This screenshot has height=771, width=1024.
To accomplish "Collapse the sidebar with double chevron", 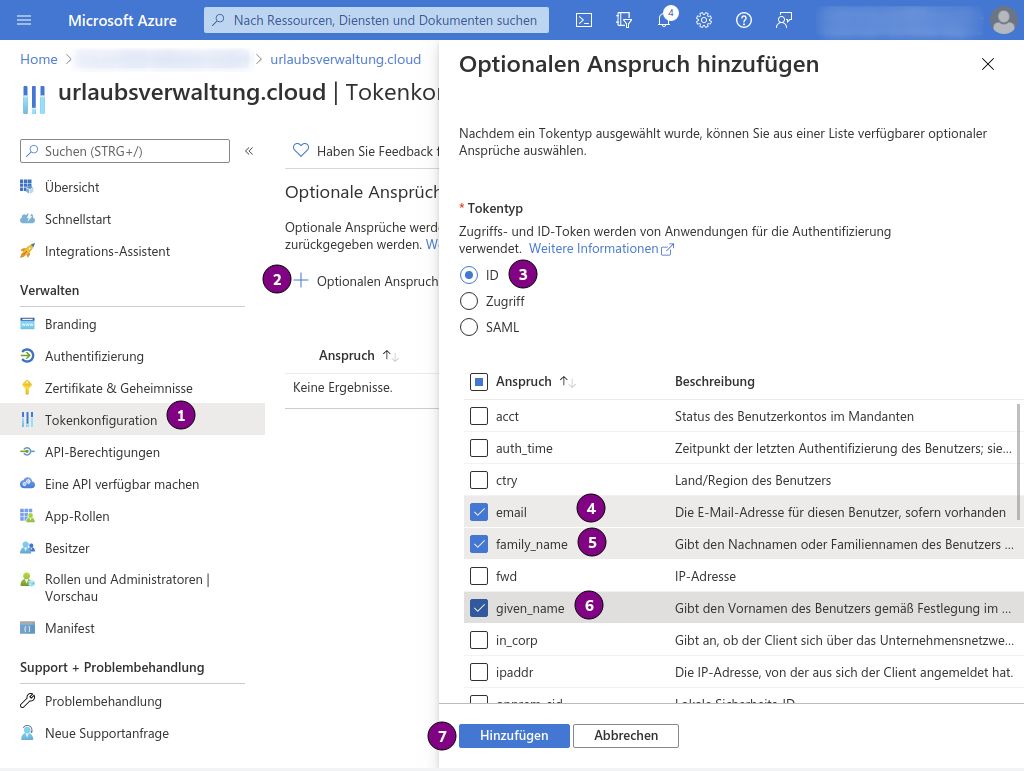I will pyautogui.click(x=249, y=151).
